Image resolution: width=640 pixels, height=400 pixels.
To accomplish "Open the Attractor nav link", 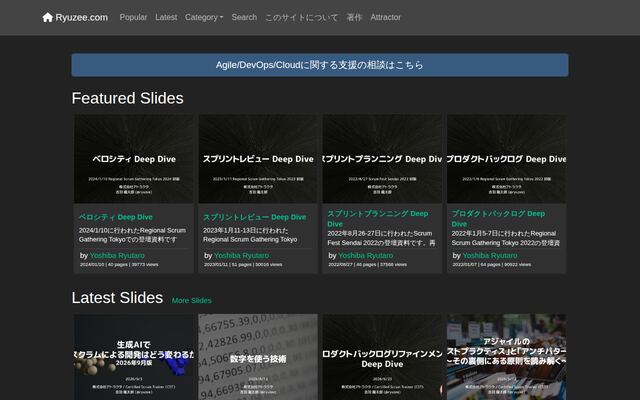I will (385, 17).
